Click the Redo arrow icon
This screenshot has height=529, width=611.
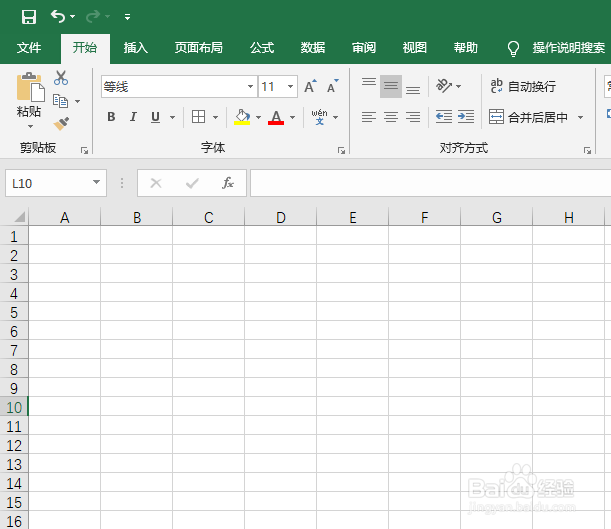(x=93, y=16)
